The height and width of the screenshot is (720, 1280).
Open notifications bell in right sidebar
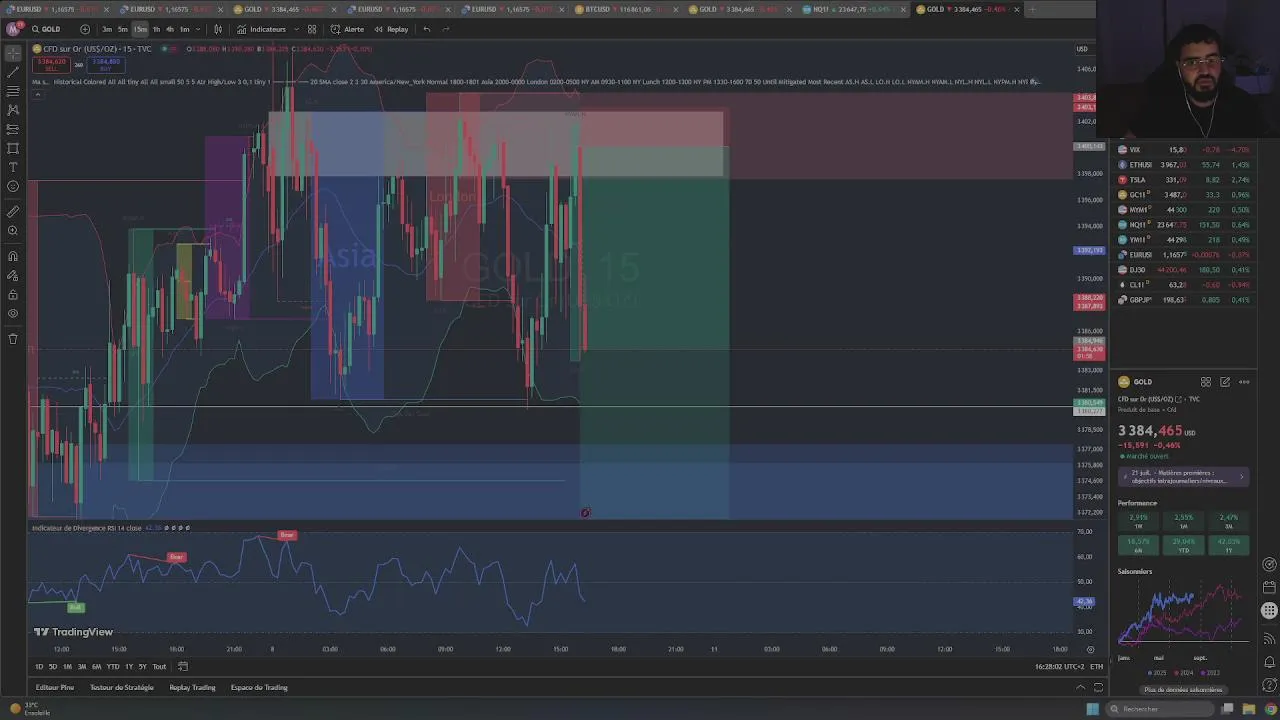click(x=1270, y=660)
